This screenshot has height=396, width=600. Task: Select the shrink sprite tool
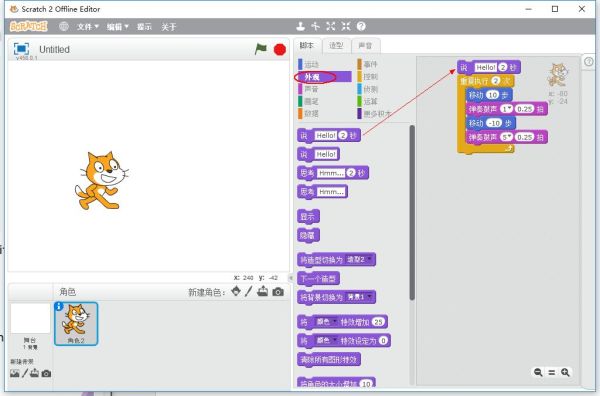click(346, 26)
